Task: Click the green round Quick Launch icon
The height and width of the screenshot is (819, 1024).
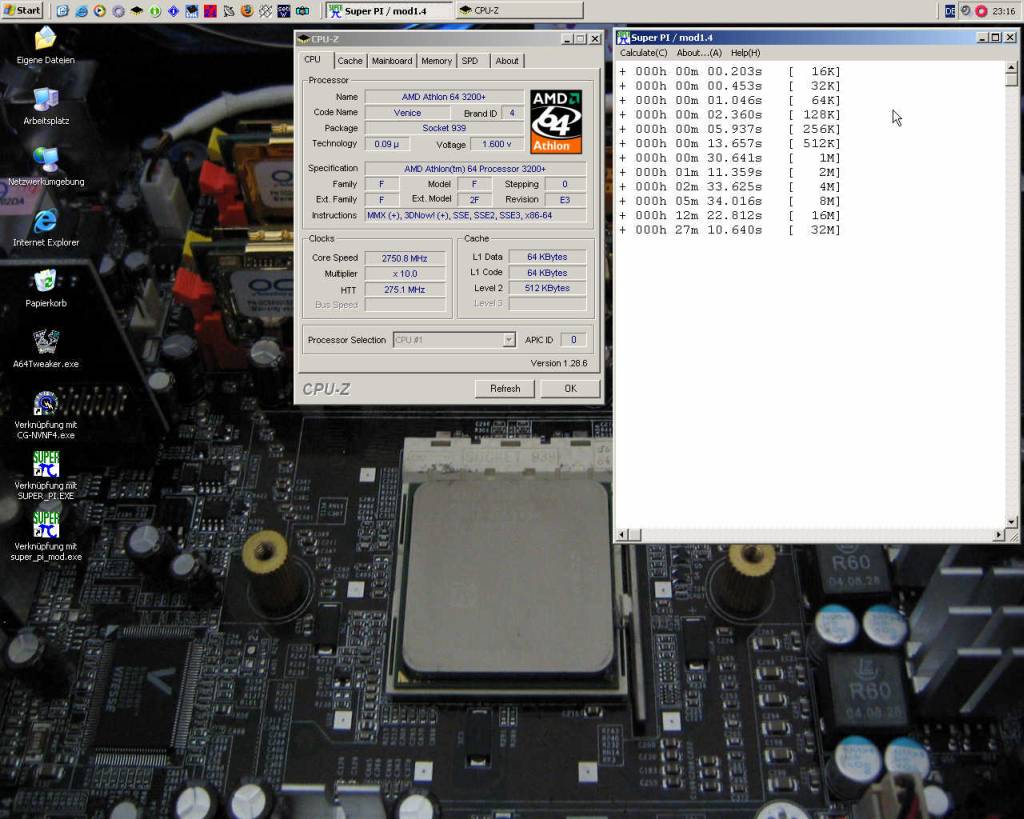Action: coord(155,10)
